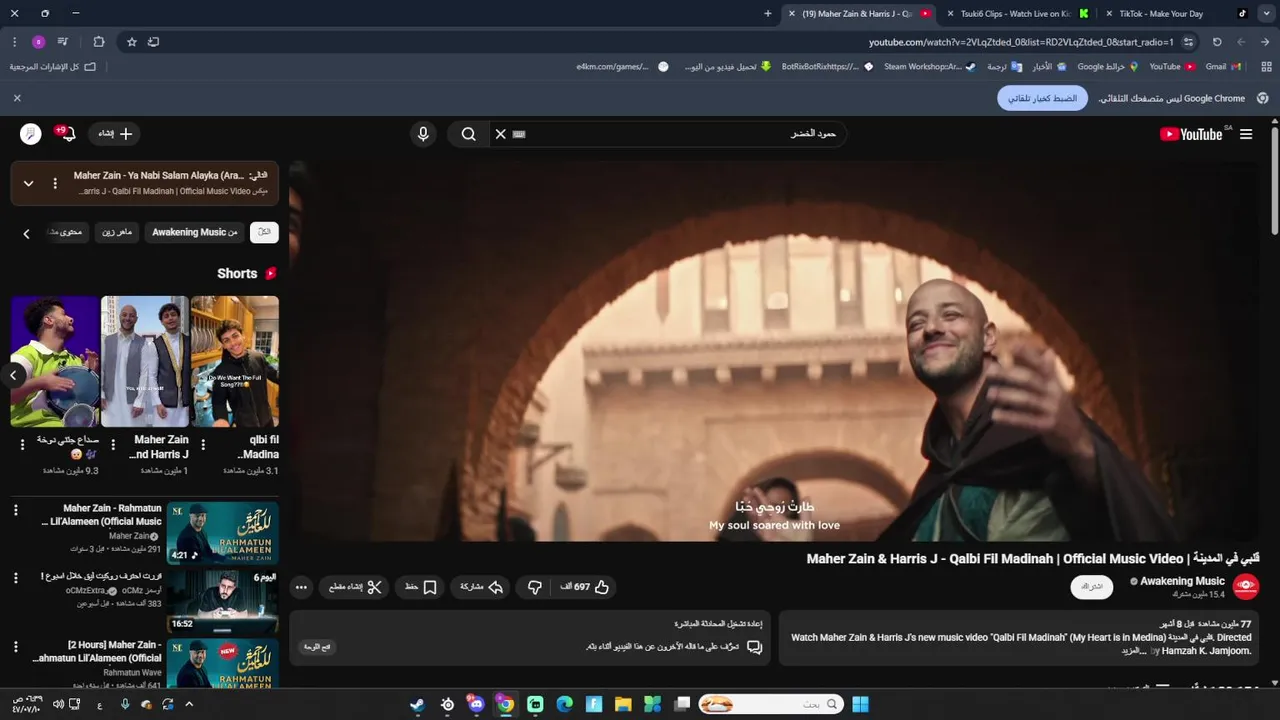This screenshot has height=720, width=1280.
Task: Open Steam from the taskbar
Action: click(x=417, y=704)
